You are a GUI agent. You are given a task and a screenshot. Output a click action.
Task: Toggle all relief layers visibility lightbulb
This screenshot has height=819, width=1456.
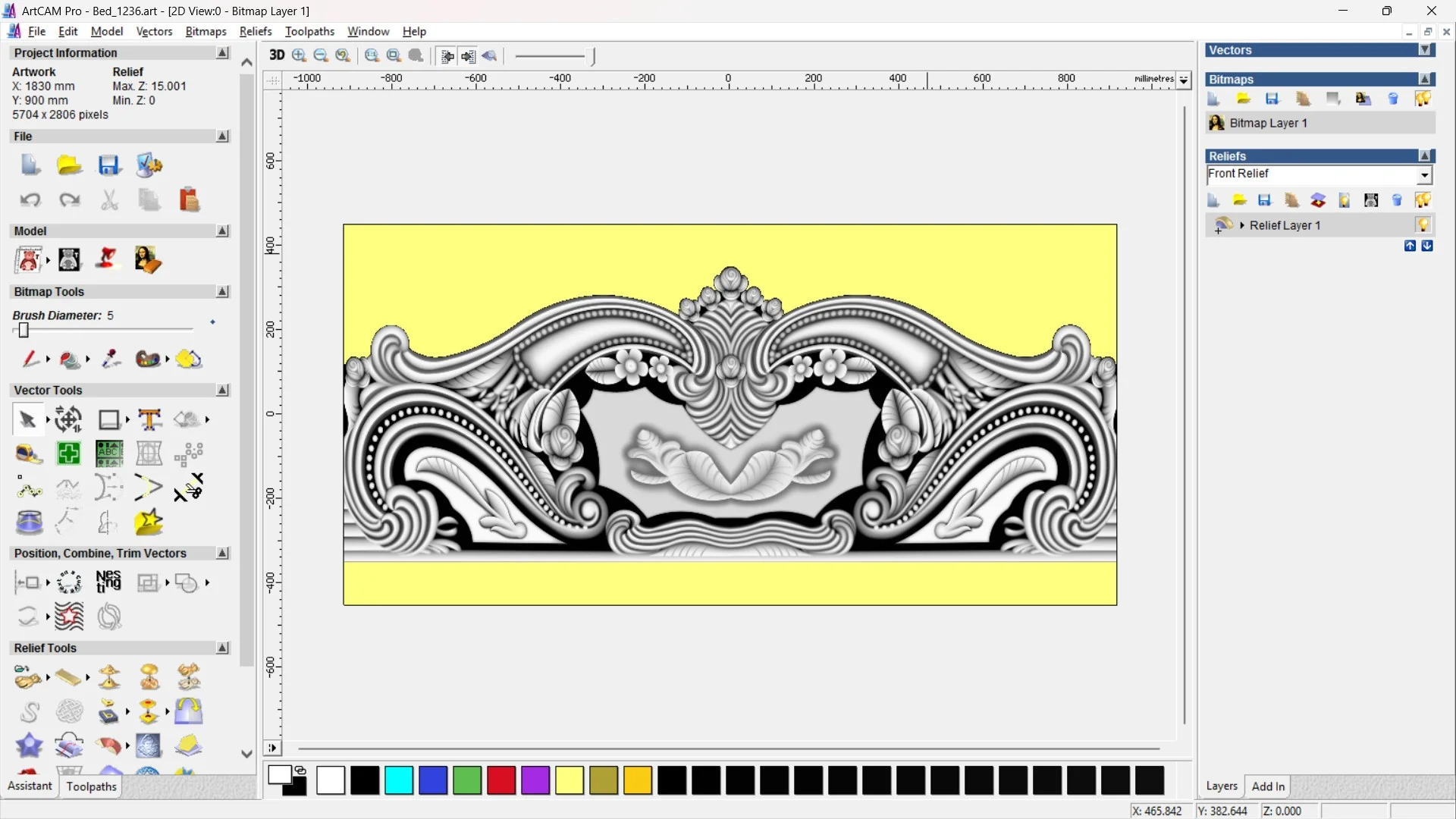point(1423,200)
